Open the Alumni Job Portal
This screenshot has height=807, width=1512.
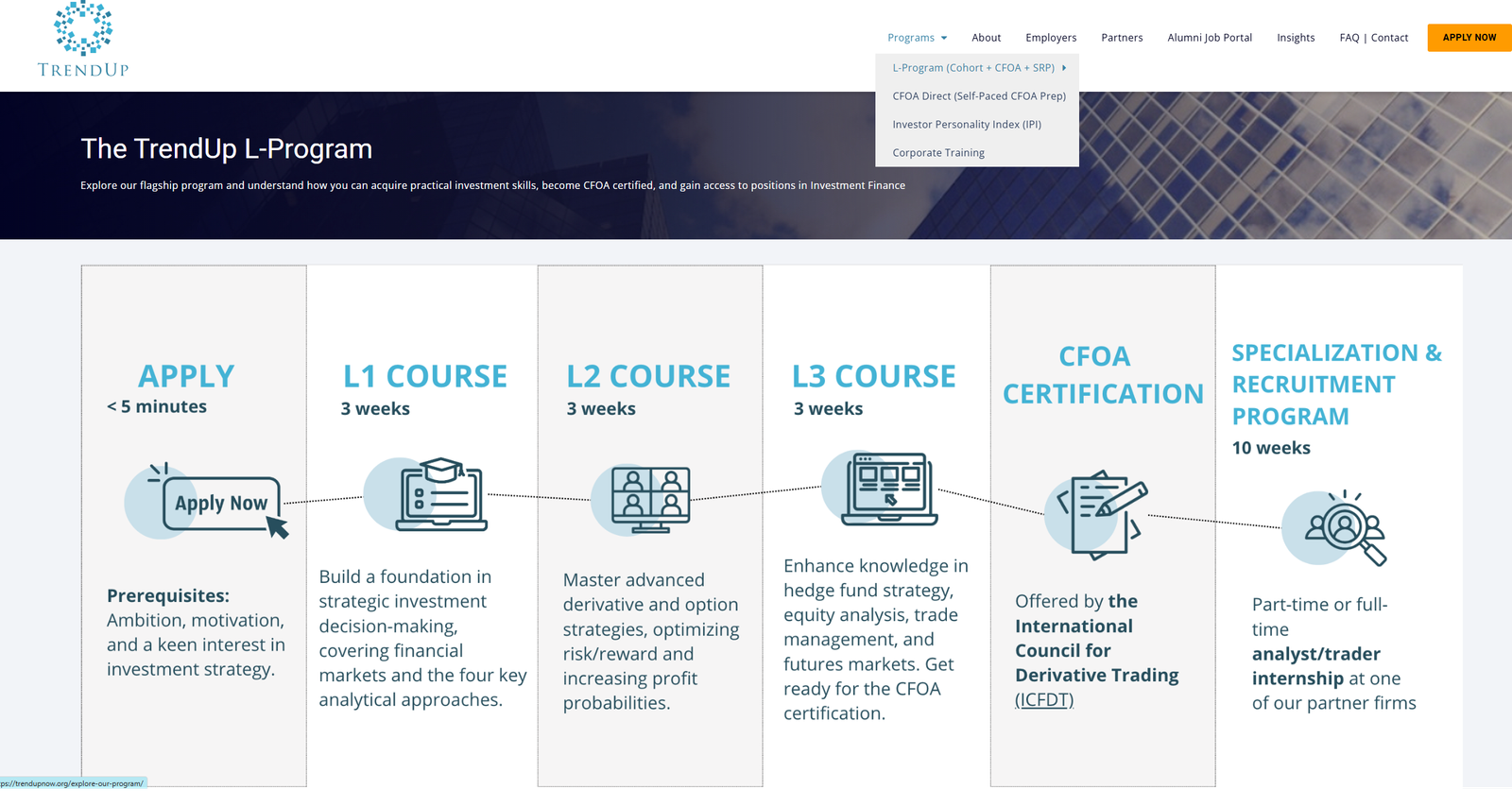(x=1210, y=38)
